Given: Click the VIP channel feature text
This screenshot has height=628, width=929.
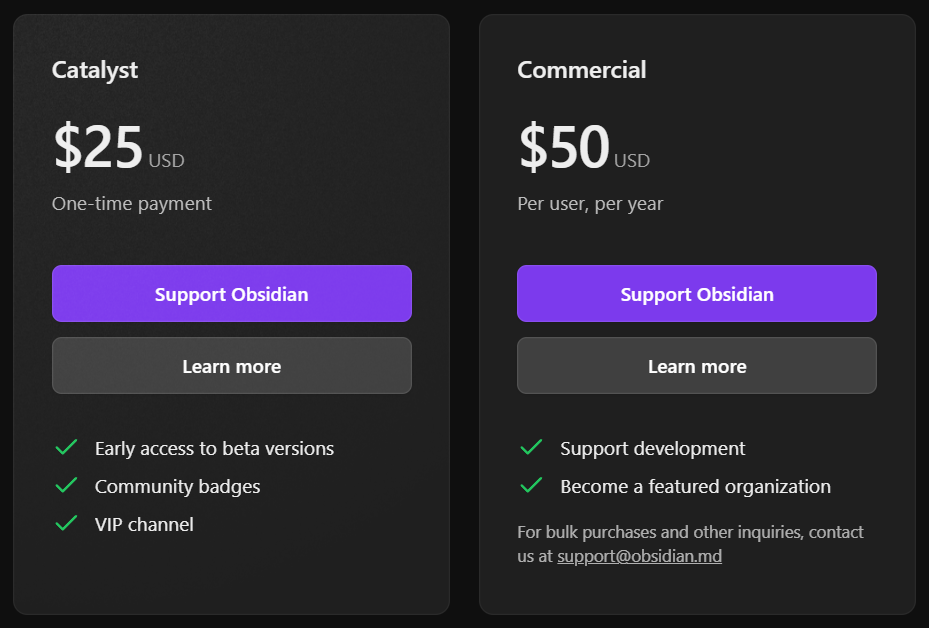Looking at the screenshot, I should coord(144,524).
